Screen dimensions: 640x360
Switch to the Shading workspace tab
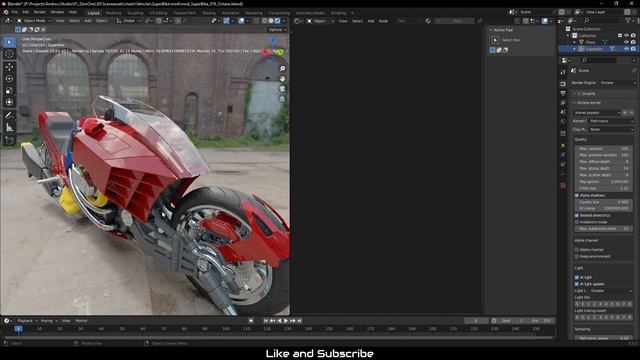(209, 13)
